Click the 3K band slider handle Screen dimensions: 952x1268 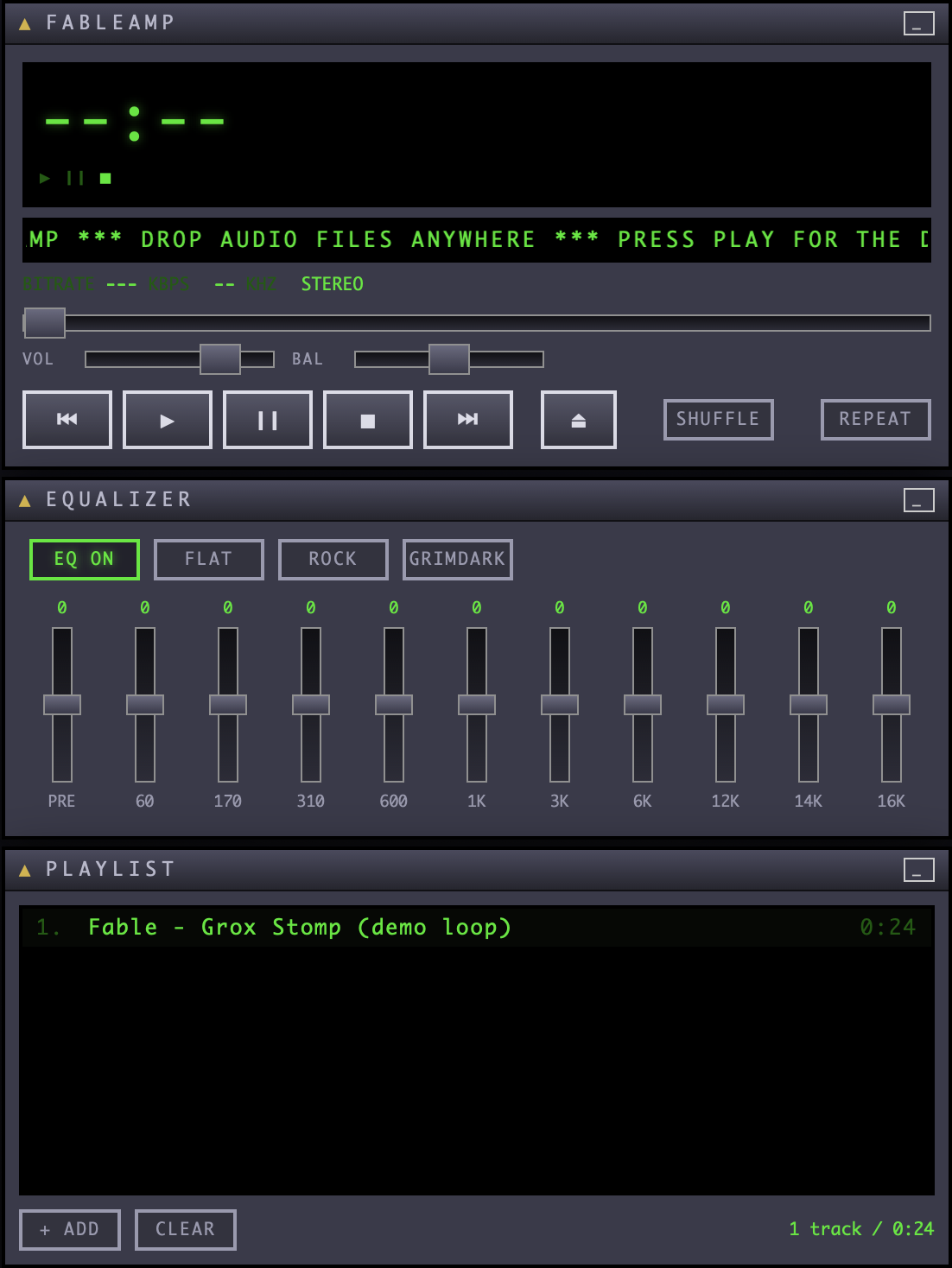coord(560,705)
